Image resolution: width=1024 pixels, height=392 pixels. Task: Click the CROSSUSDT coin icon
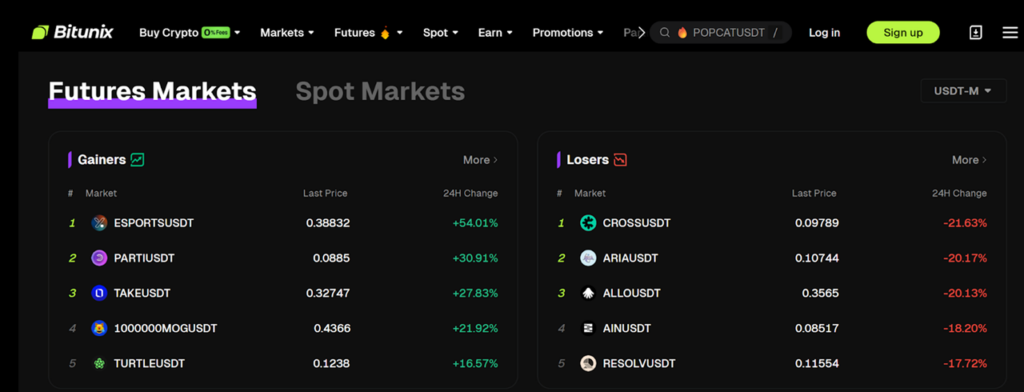coord(588,223)
